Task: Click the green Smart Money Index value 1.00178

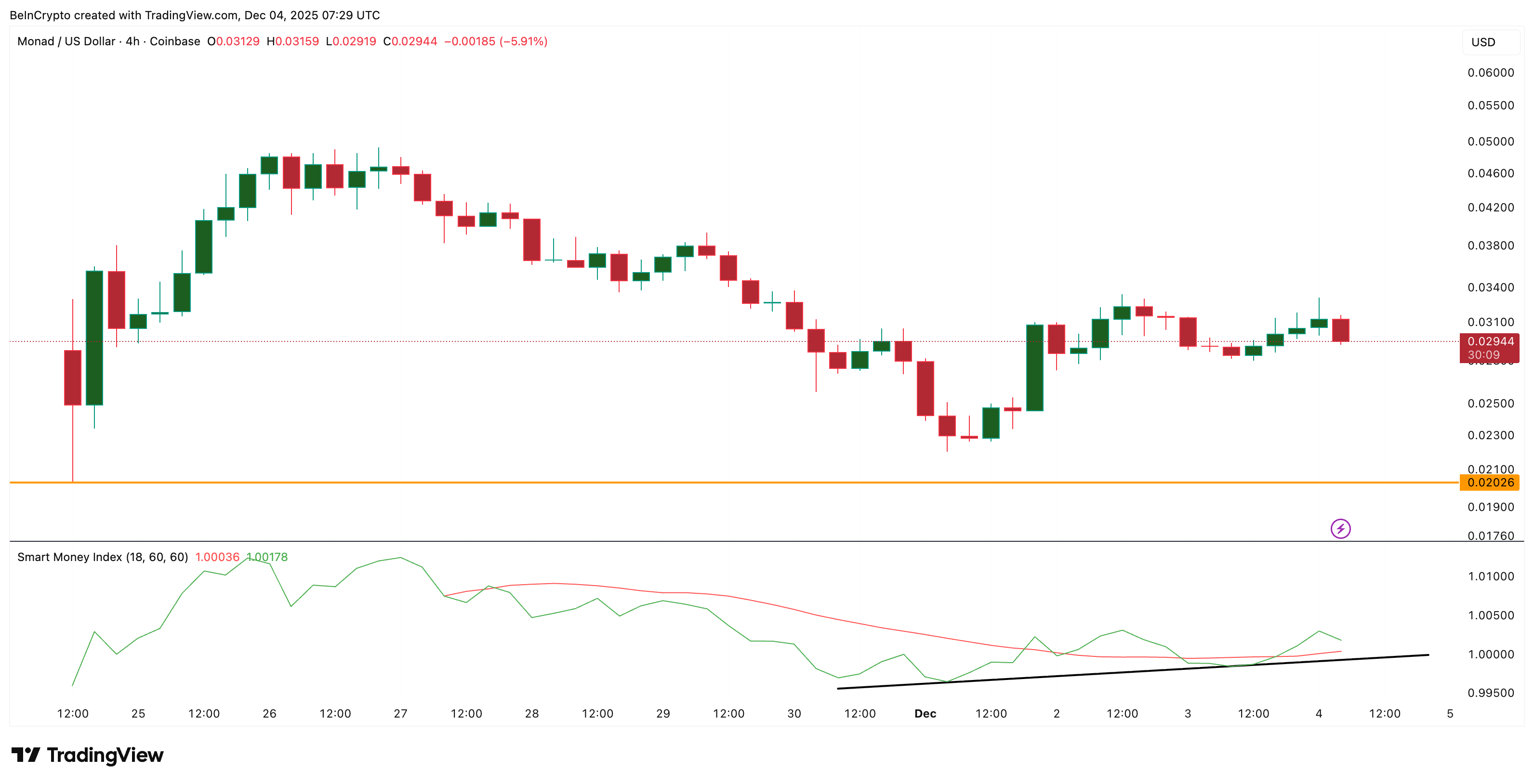Action: [x=267, y=557]
